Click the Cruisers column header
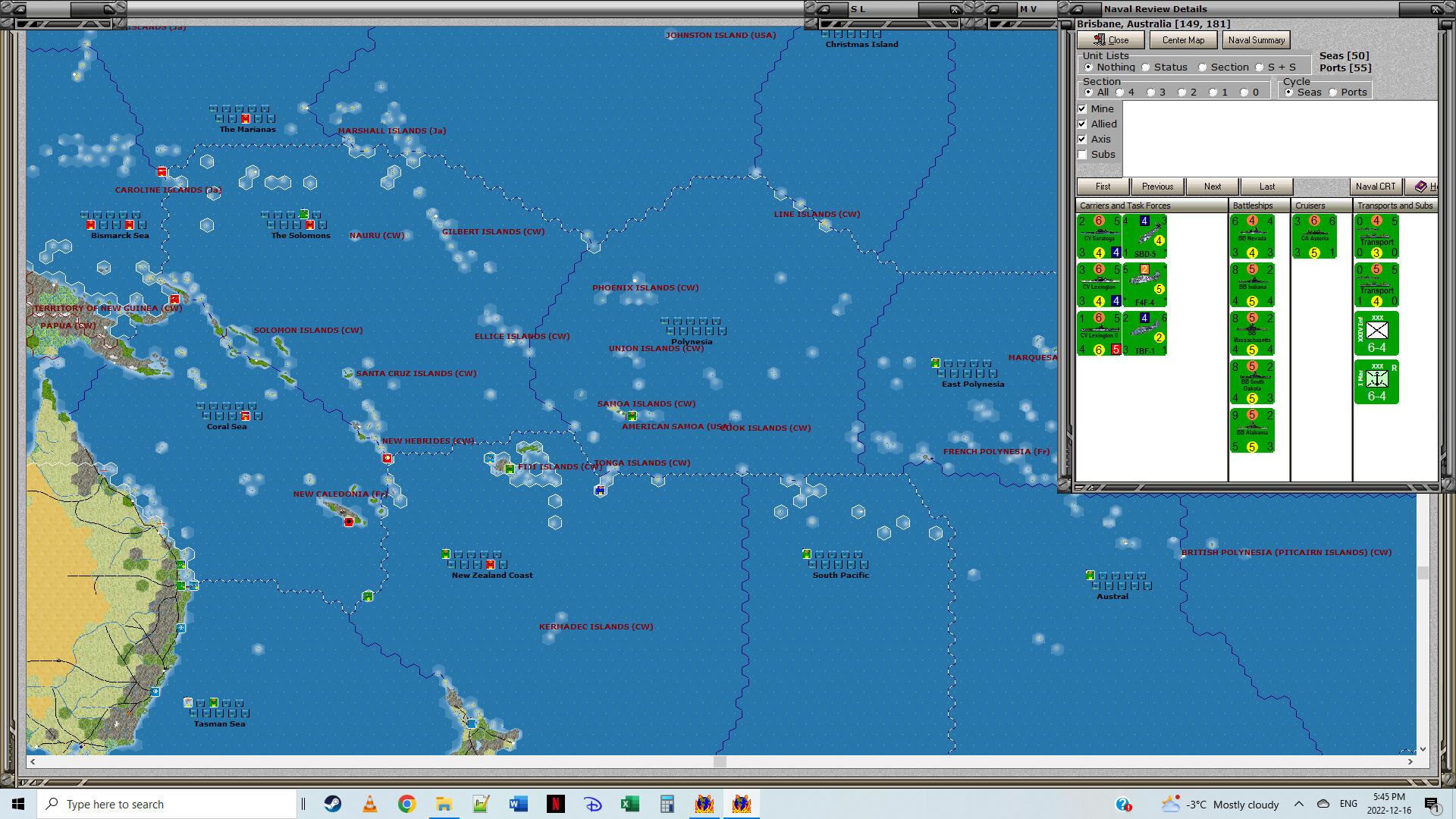Screen dimensions: 1456x819 (x=1322, y=206)
